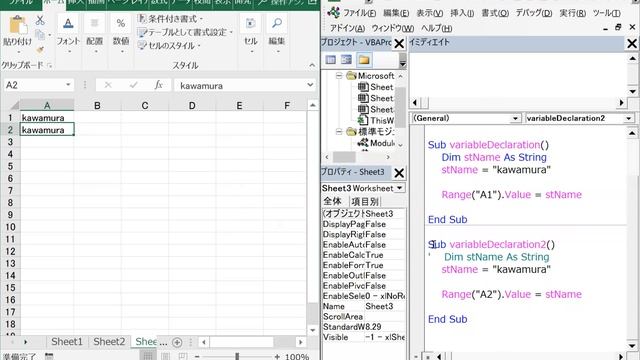Open ツール(T) menu in VBA editor
This screenshot has height=360, width=640.
click(607, 13)
